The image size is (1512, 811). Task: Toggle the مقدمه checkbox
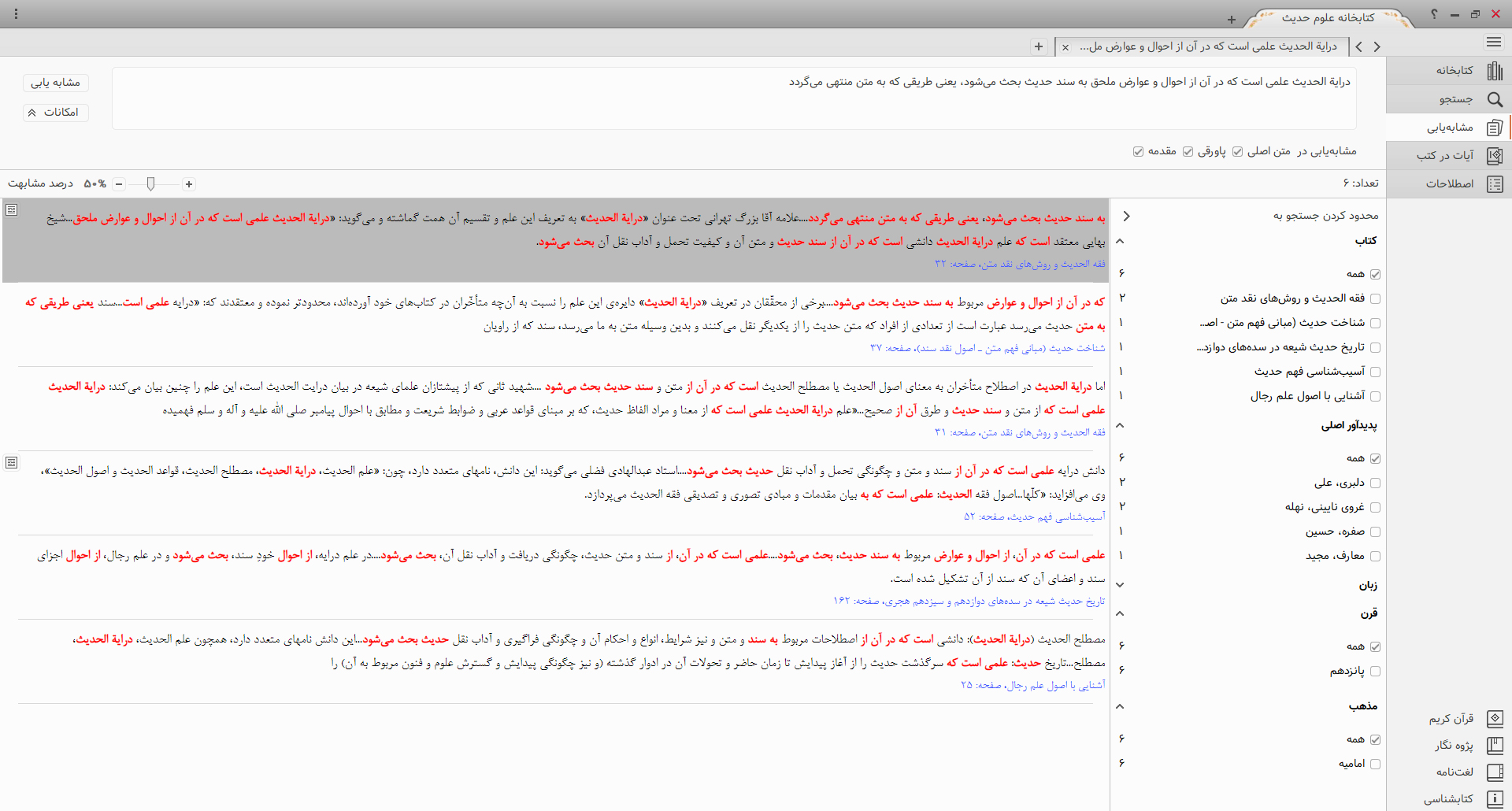[x=1138, y=151]
